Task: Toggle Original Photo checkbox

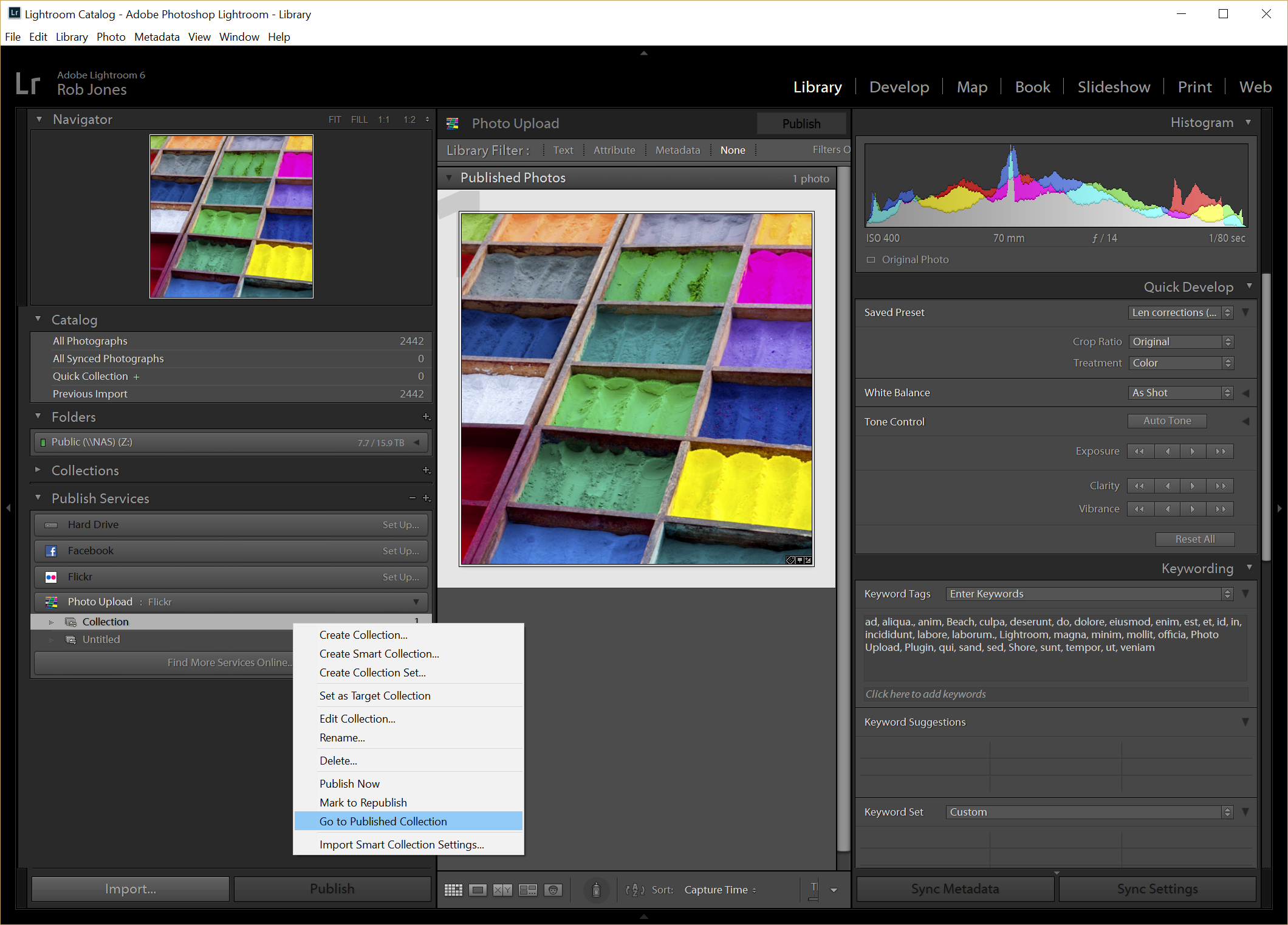Action: [871, 260]
